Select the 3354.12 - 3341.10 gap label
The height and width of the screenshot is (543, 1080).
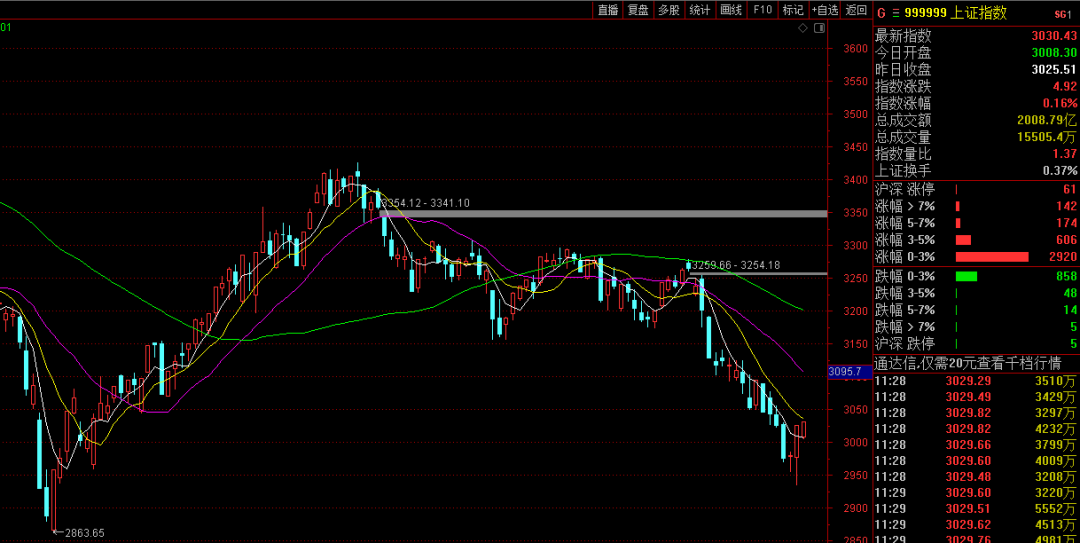(x=426, y=203)
